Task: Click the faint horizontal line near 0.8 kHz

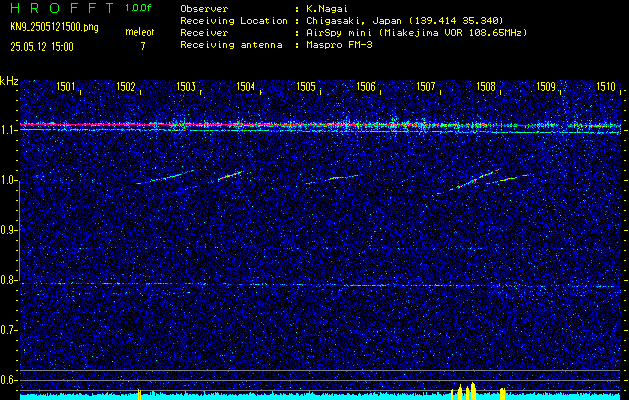Action: pos(320,285)
